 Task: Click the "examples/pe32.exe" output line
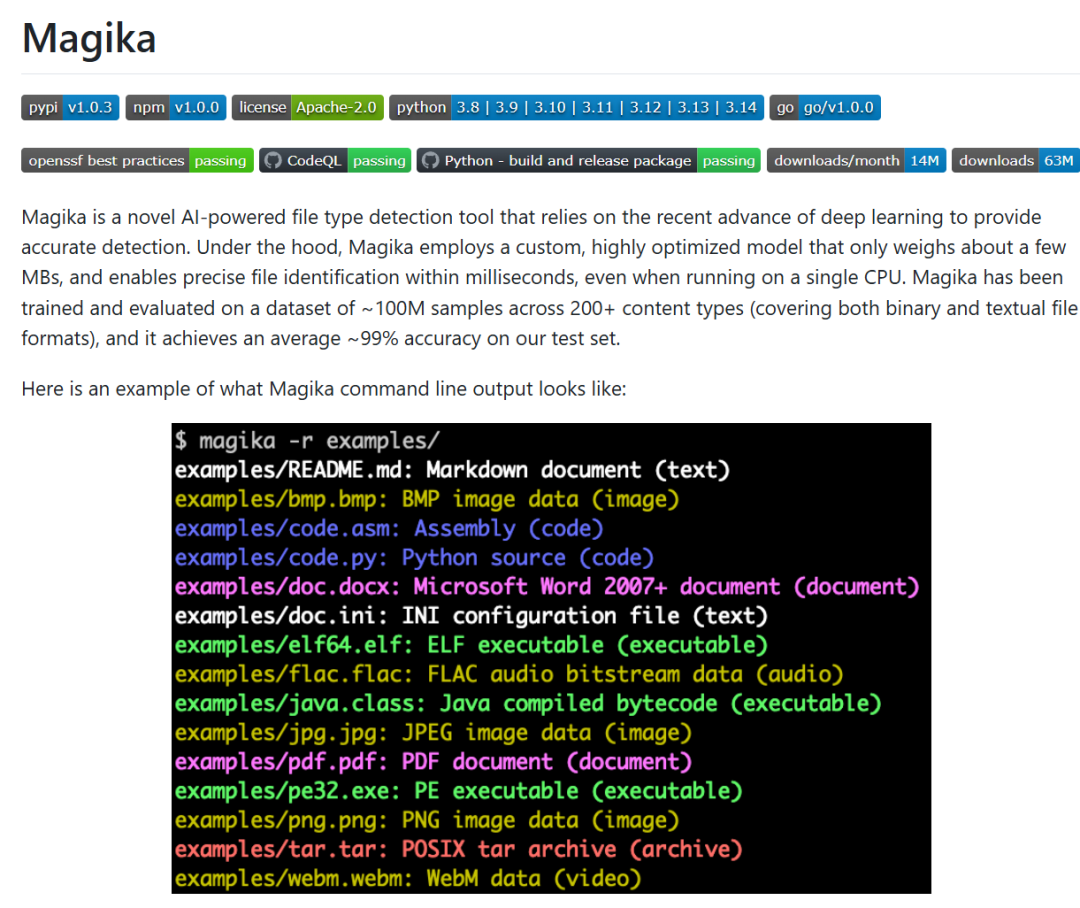coord(459,791)
